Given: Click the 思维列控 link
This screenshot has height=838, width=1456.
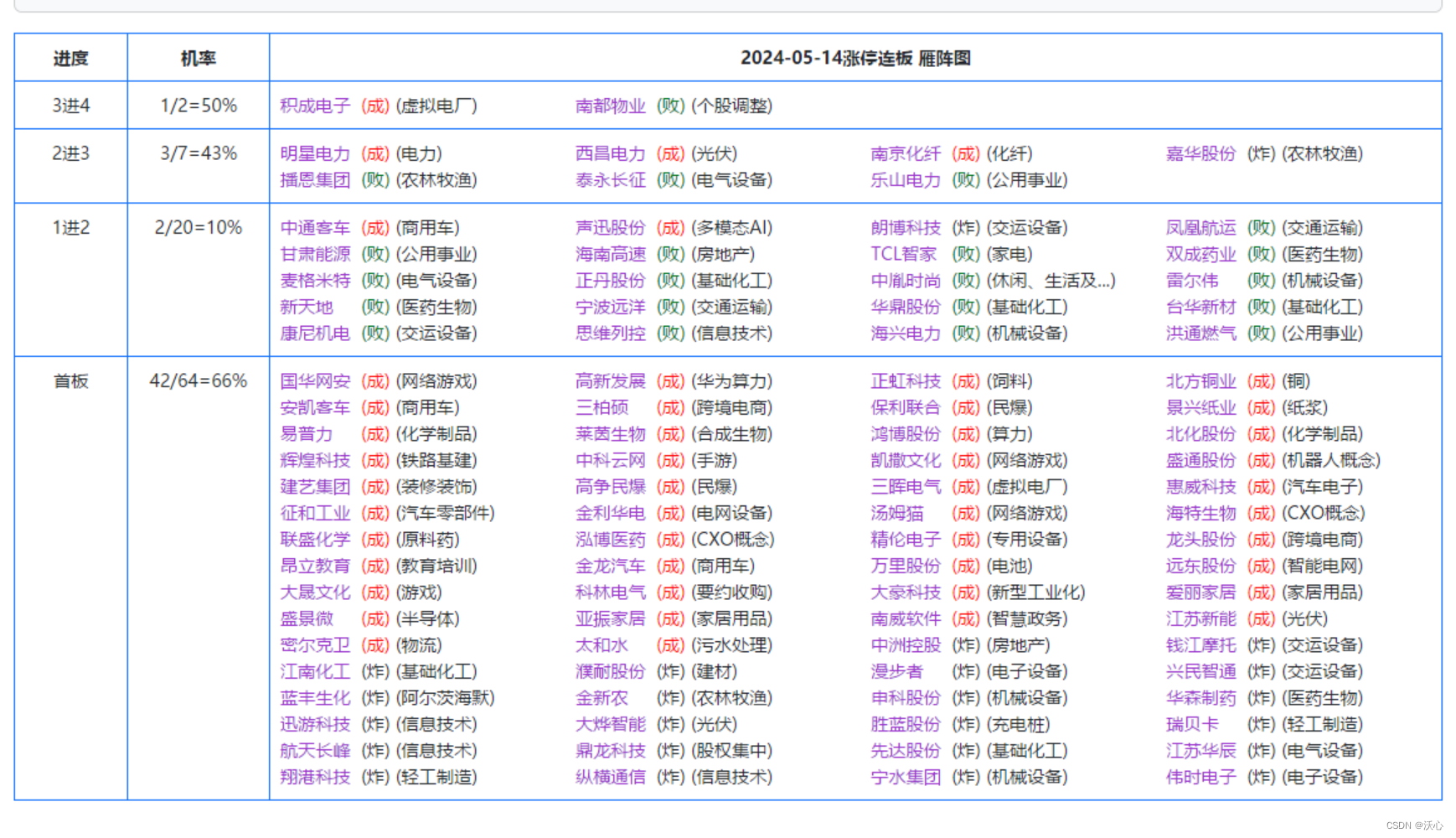Looking at the screenshot, I should (611, 334).
